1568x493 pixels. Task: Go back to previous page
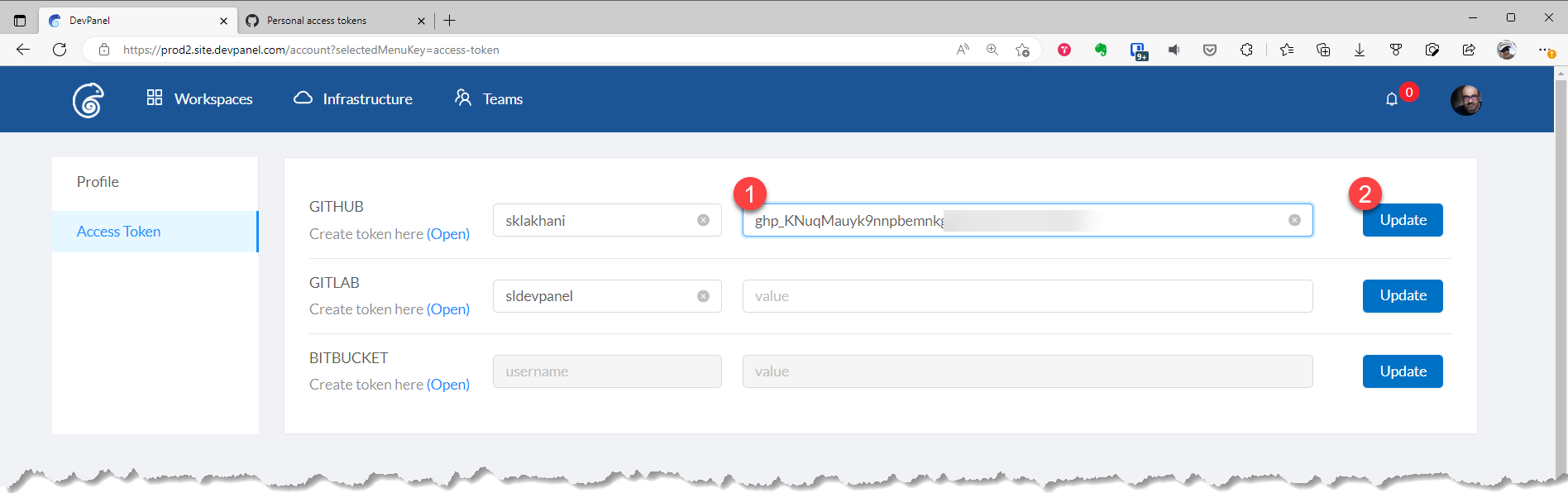click(x=23, y=50)
